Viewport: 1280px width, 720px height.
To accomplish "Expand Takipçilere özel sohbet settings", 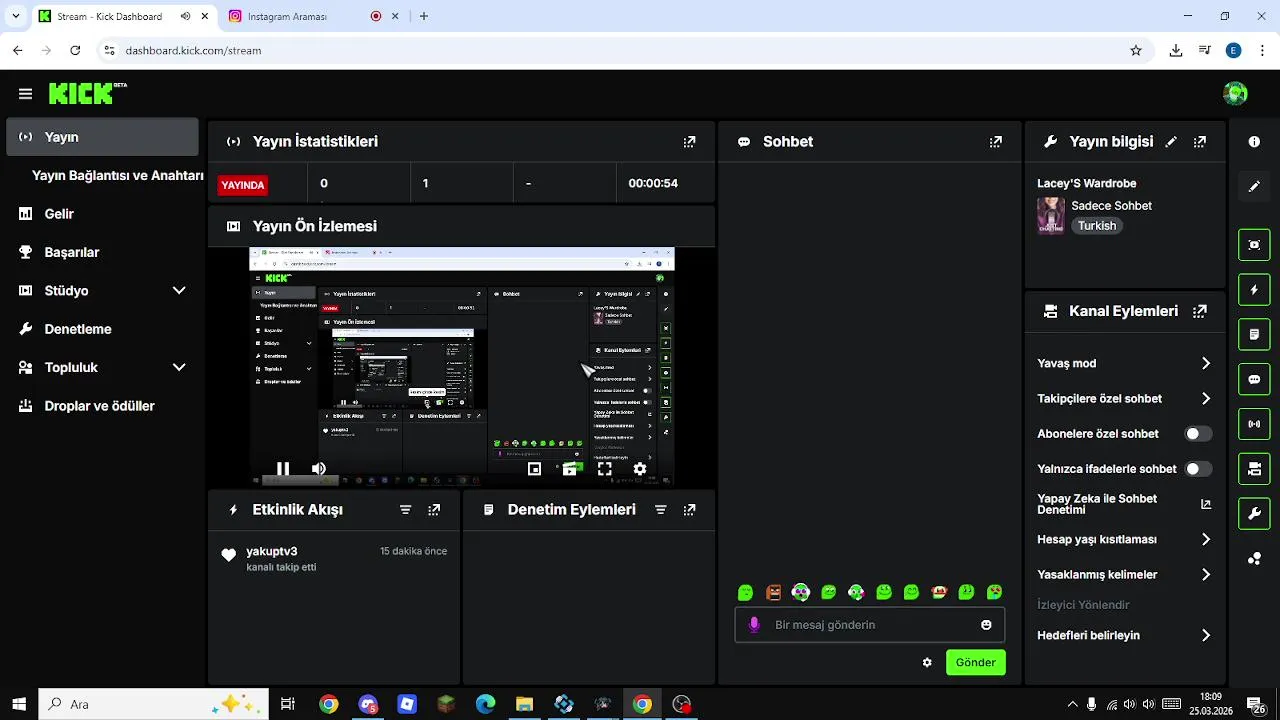I will [x=1125, y=399].
